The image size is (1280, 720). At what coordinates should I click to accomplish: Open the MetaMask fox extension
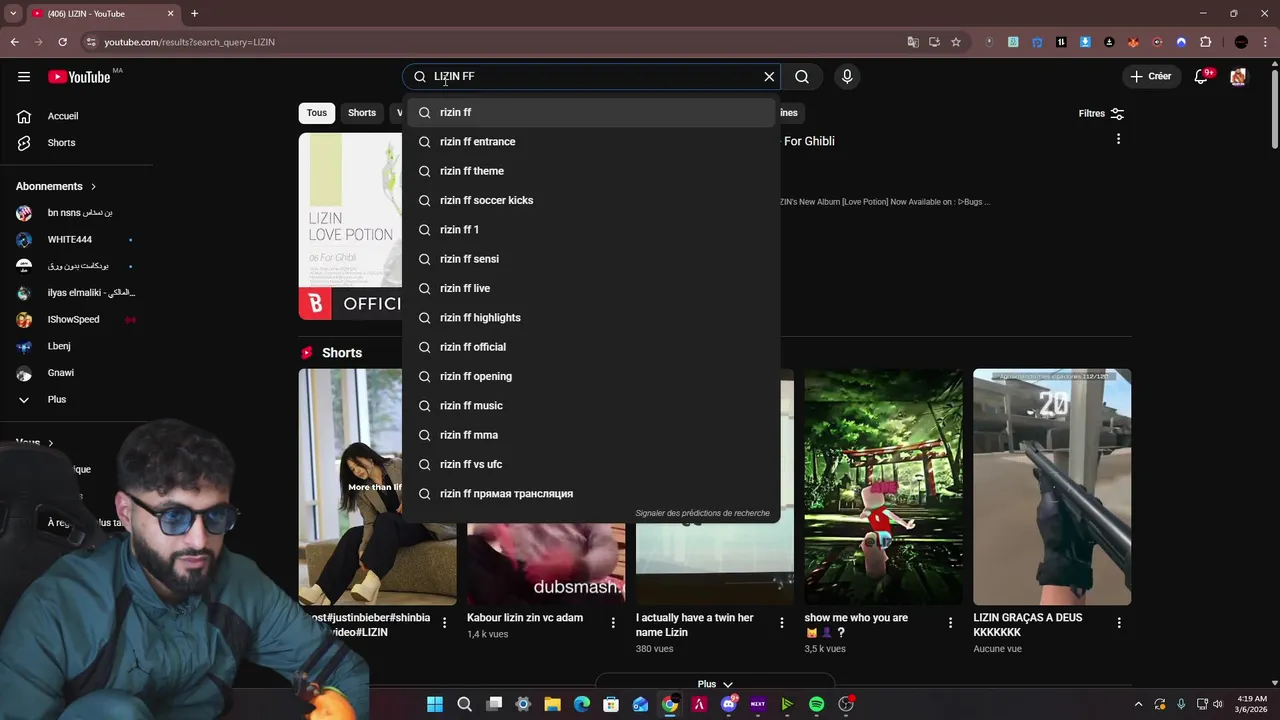click(x=1133, y=42)
